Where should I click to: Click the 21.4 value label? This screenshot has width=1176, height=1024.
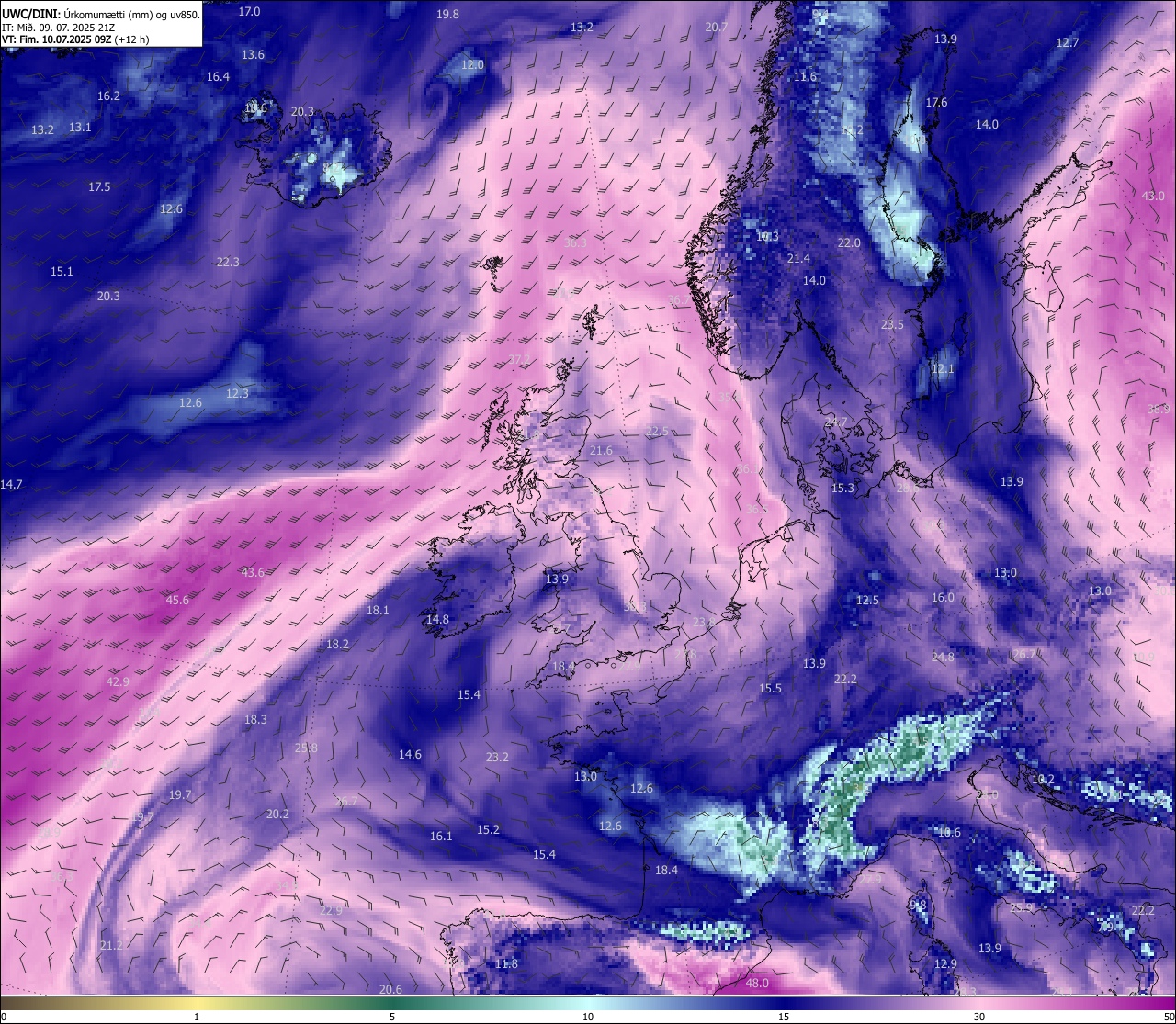pos(798,259)
